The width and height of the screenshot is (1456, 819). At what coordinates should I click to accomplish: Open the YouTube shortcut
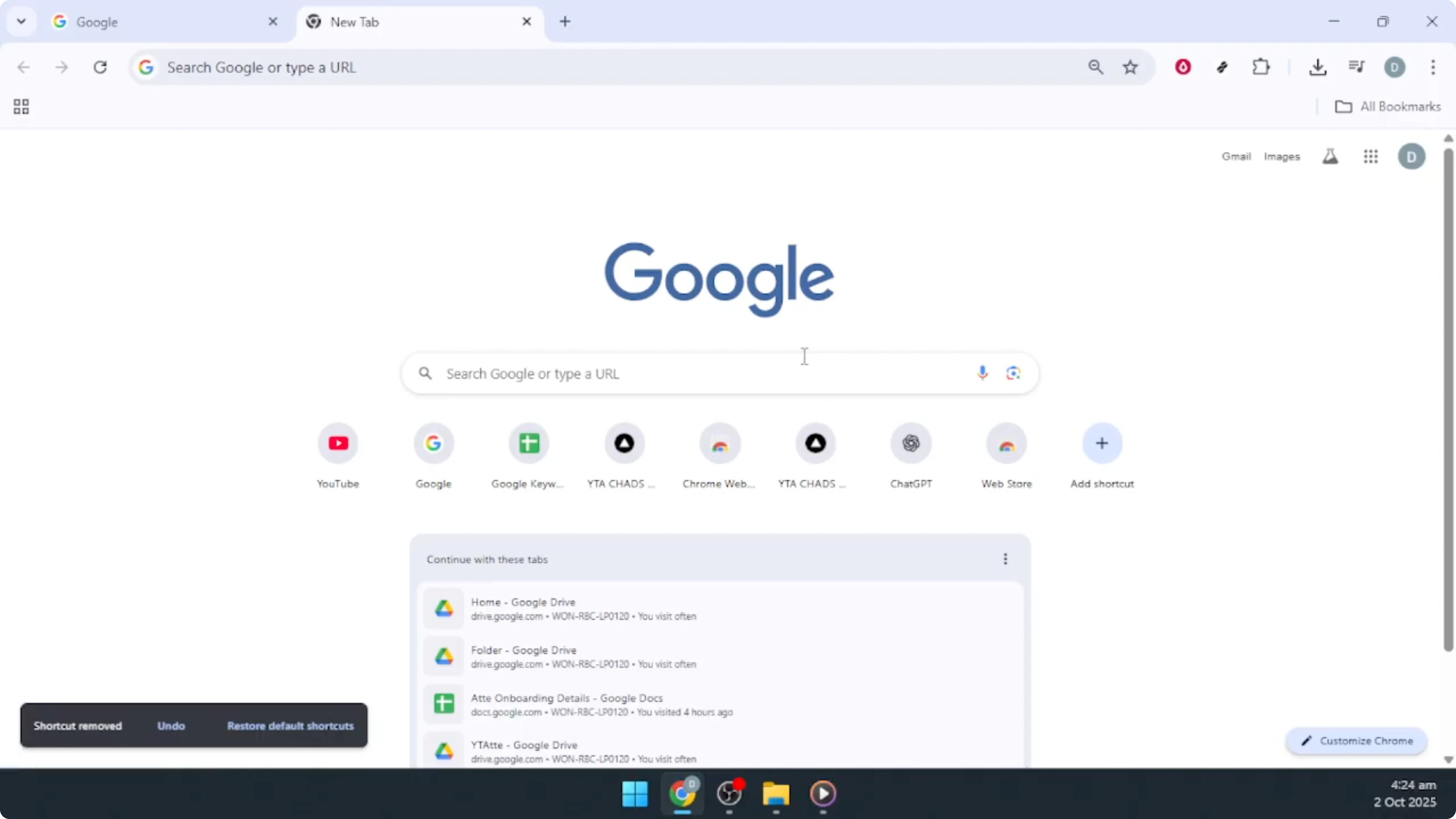pyautogui.click(x=337, y=443)
